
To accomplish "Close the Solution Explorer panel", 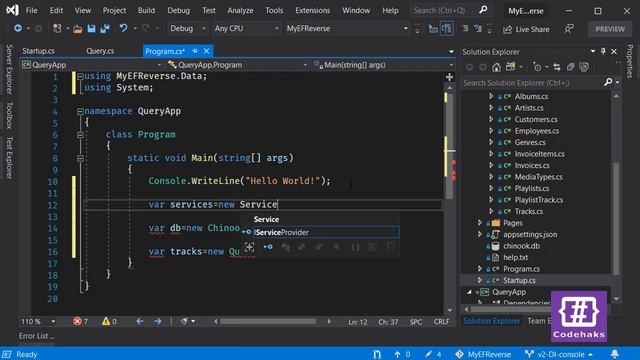I will pyautogui.click(x=614, y=51).
